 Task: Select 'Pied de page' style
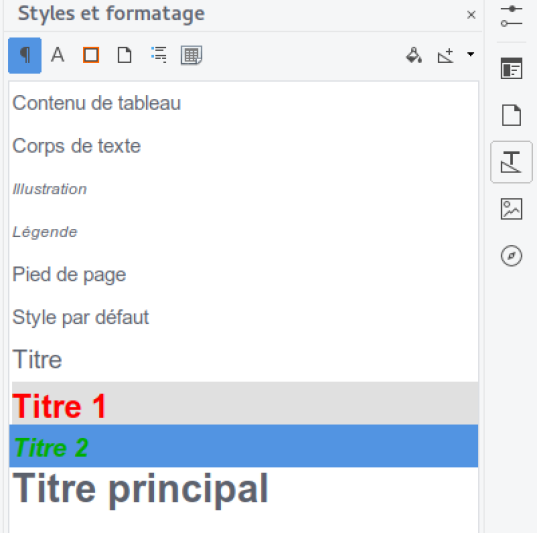point(243,274)
